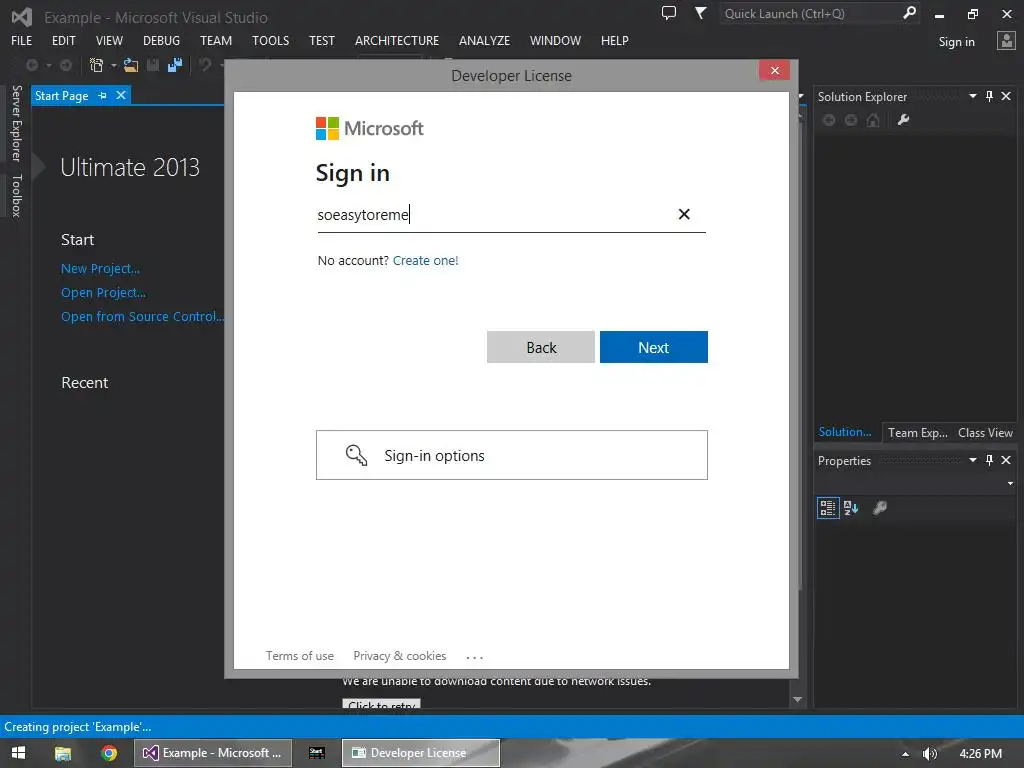1024x768 pixels.
Task: Open Sign-in options
Action: tap(511, 455)
